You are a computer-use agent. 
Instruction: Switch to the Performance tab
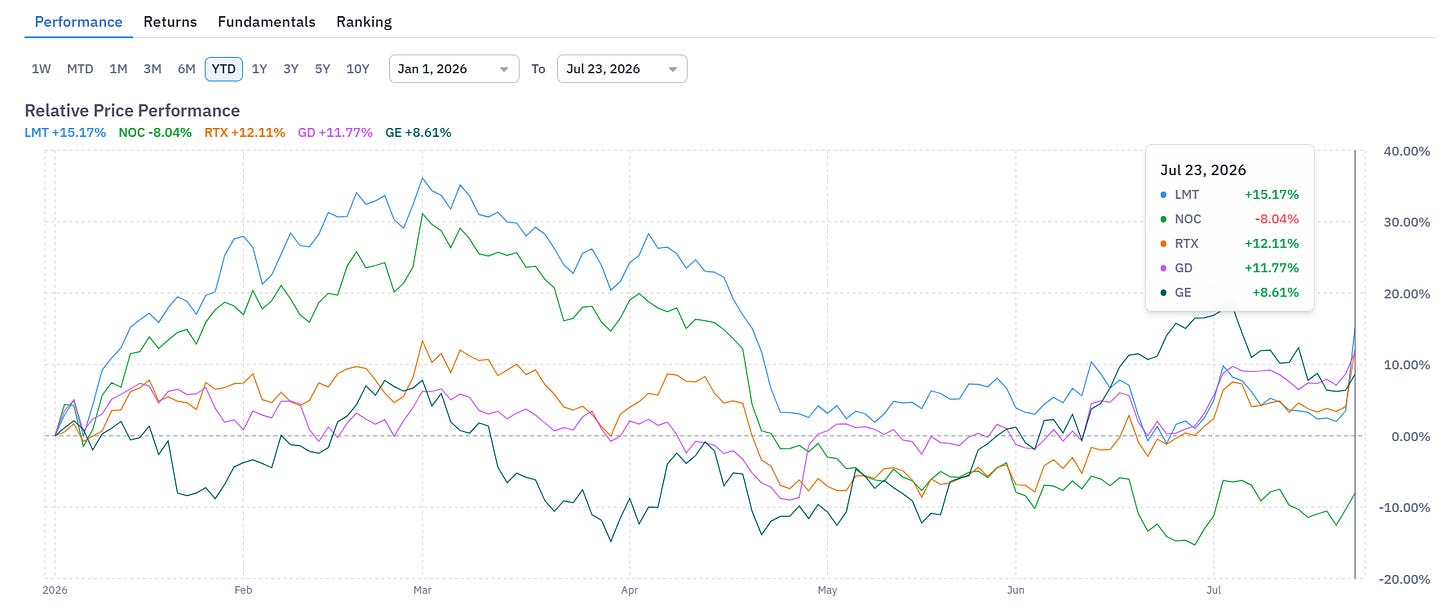(x=78, y=21)
